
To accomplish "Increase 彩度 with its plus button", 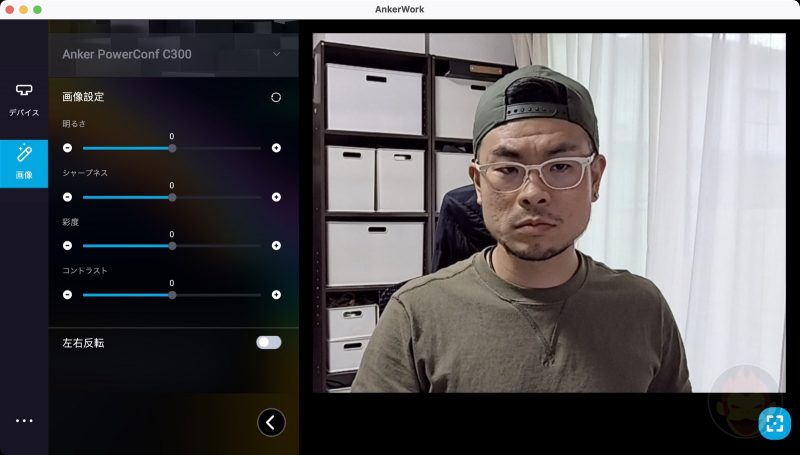I will [277, 245].
